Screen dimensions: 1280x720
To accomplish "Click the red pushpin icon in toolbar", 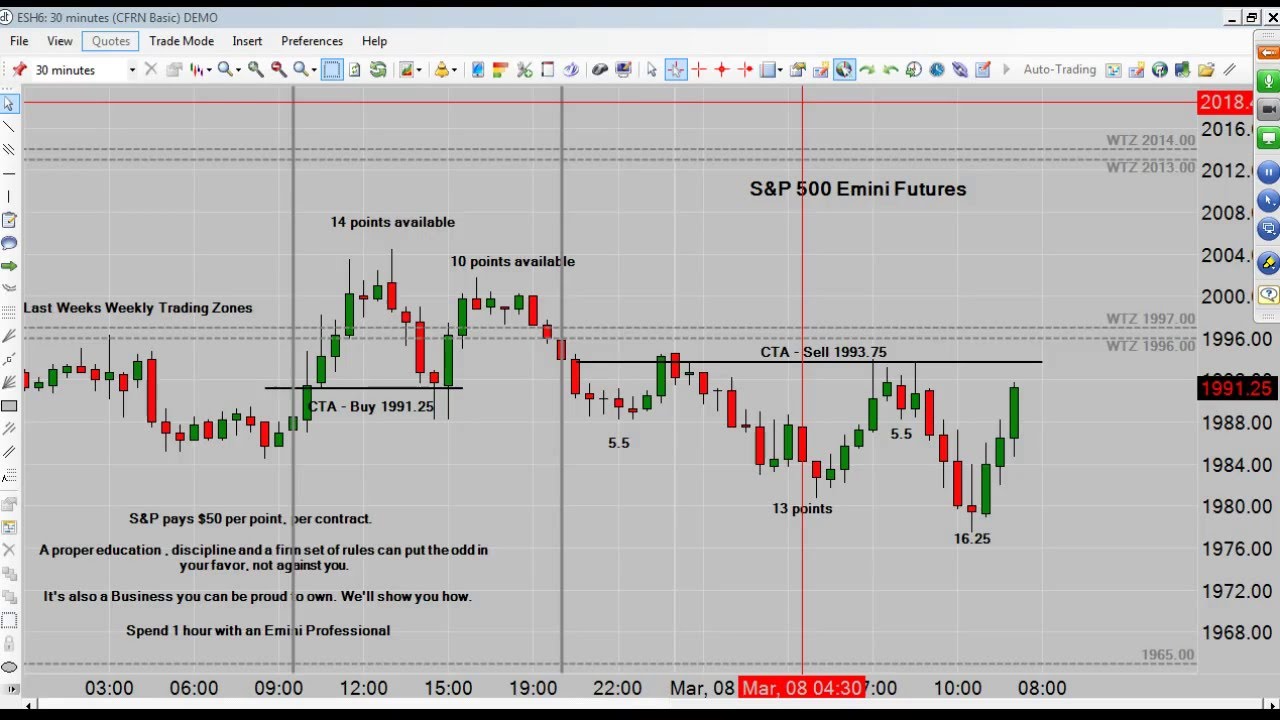I will [19, 69].
